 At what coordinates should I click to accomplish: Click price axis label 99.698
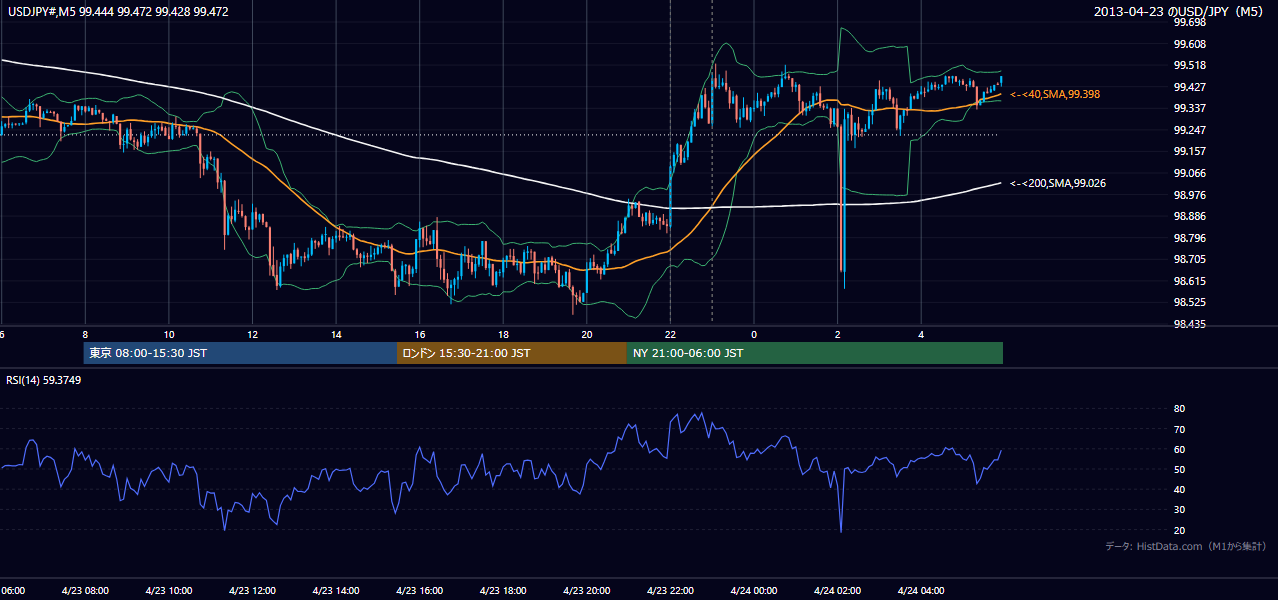pyautogui.click(x=1189, y=22)
